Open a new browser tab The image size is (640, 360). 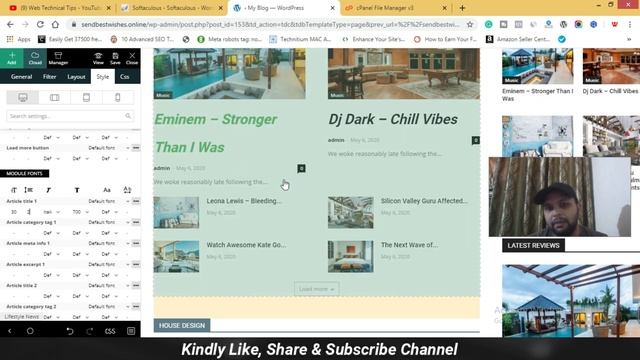[462, 8]
